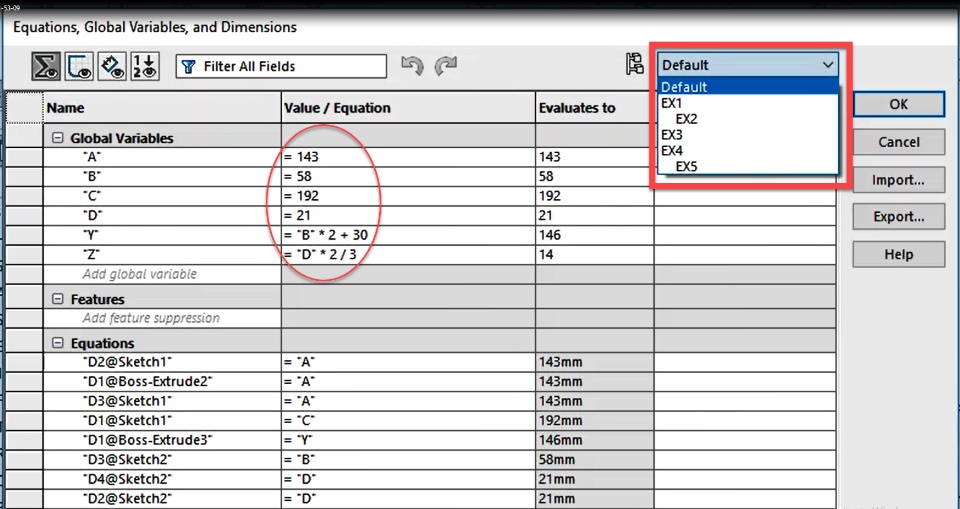The width and height of the screenshot is (960, 509).
Task: Click the = "D" * 2 / 3 equation
Action: pos(408,255)
